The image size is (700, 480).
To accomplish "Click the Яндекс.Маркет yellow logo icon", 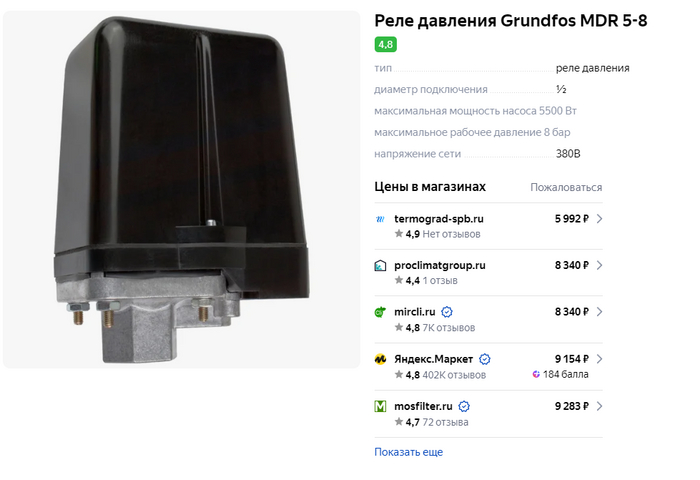I will pos(380,359).
